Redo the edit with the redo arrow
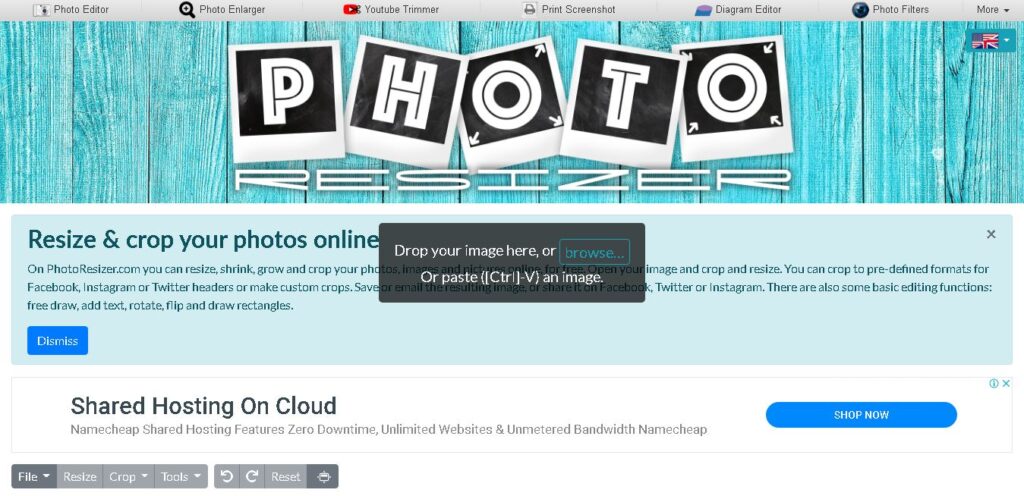 [252, 476]
